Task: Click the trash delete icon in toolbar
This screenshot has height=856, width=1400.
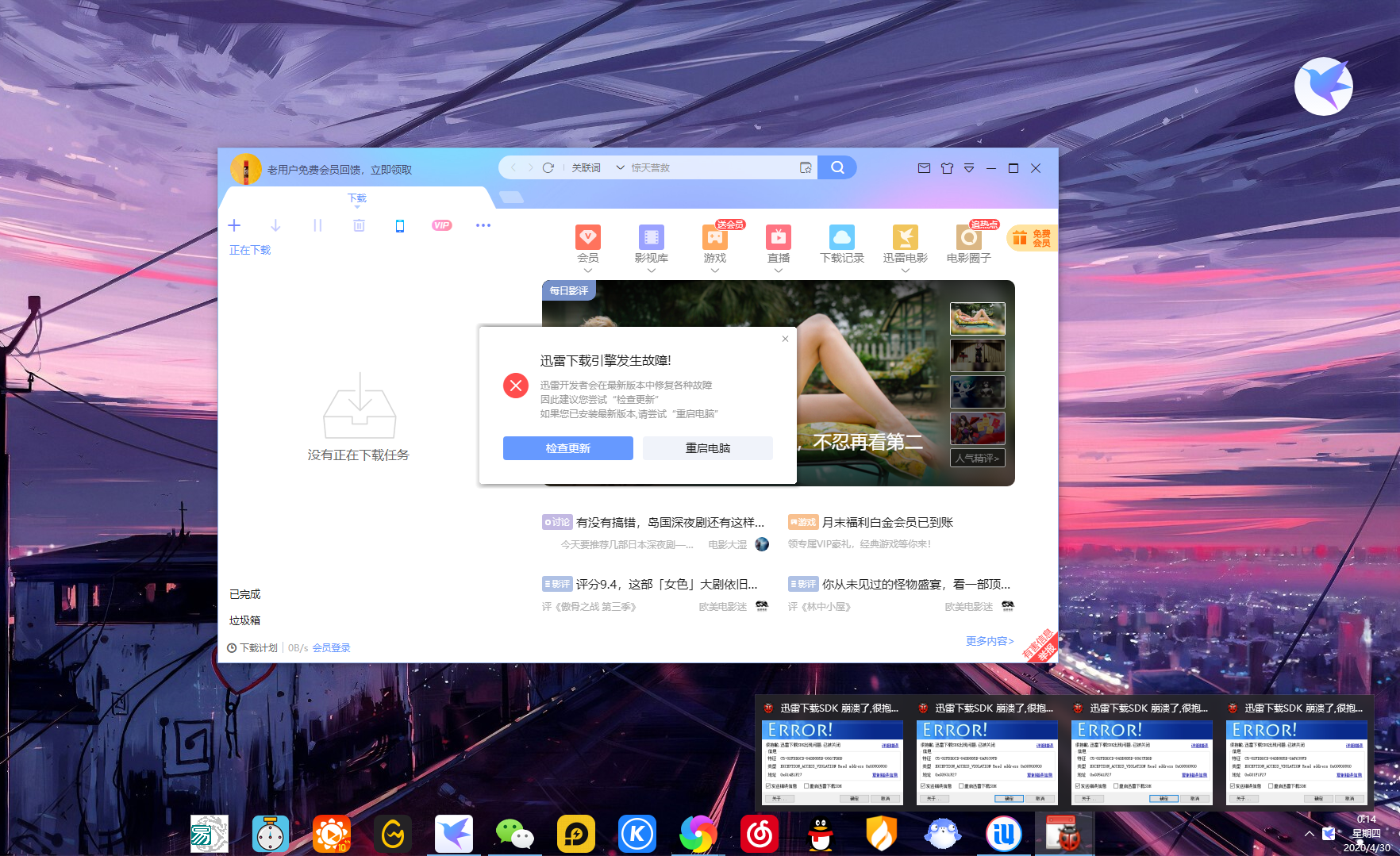Action: point(359,225)
